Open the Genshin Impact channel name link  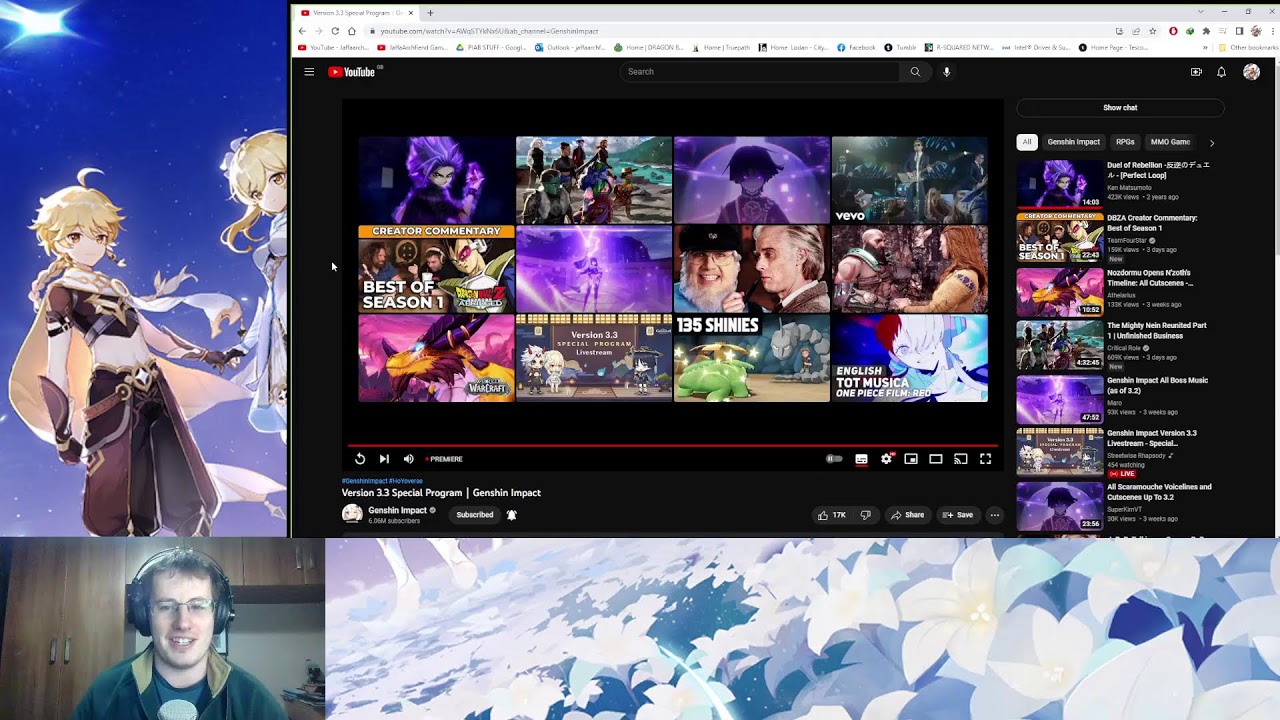click(x=397, y=510)
